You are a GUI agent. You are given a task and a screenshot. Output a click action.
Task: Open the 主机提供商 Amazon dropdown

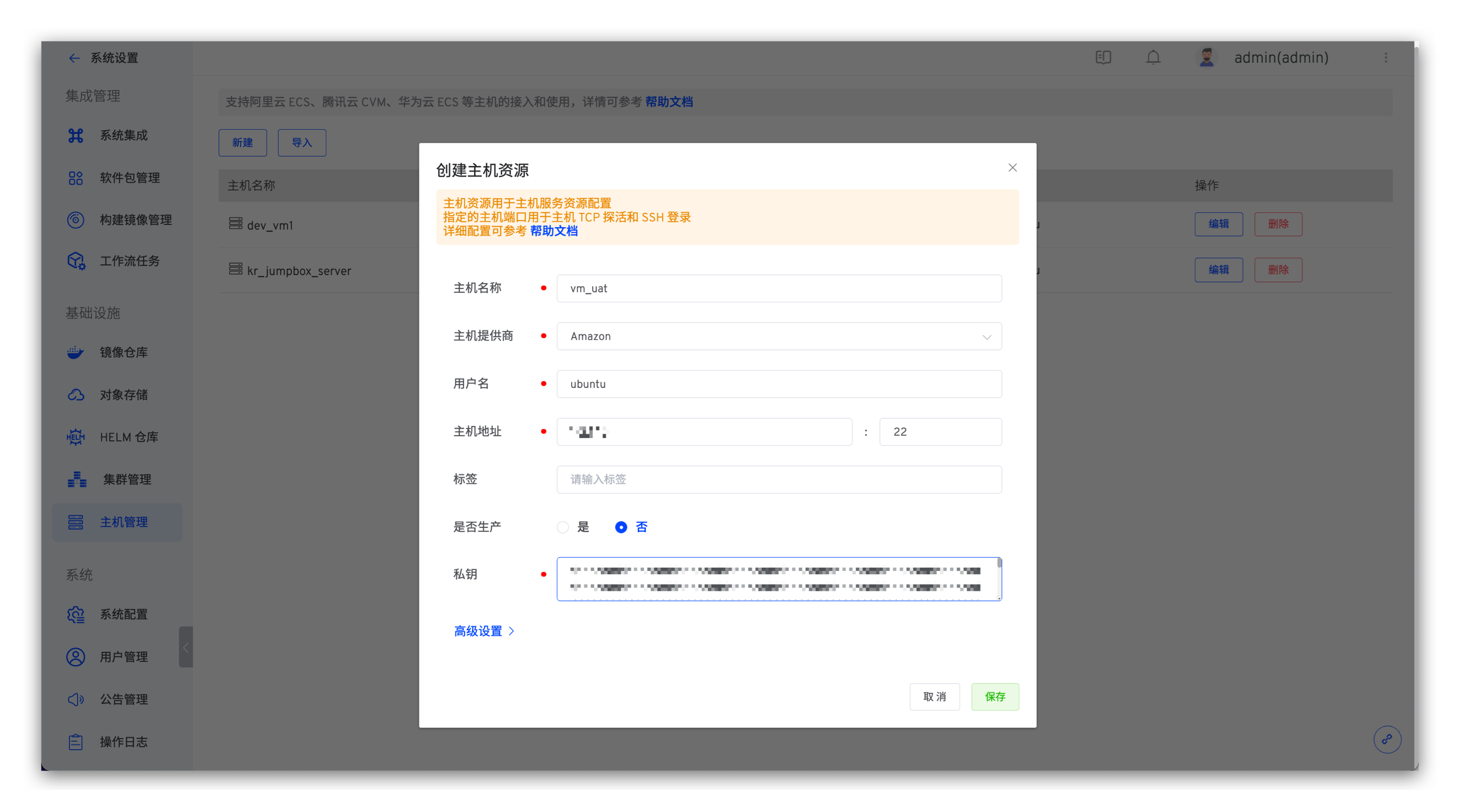click(779, 336)
